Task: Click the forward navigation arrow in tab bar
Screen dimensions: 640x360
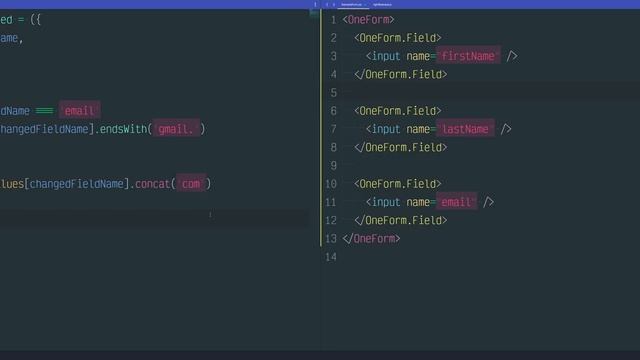Action: (334, 4)
